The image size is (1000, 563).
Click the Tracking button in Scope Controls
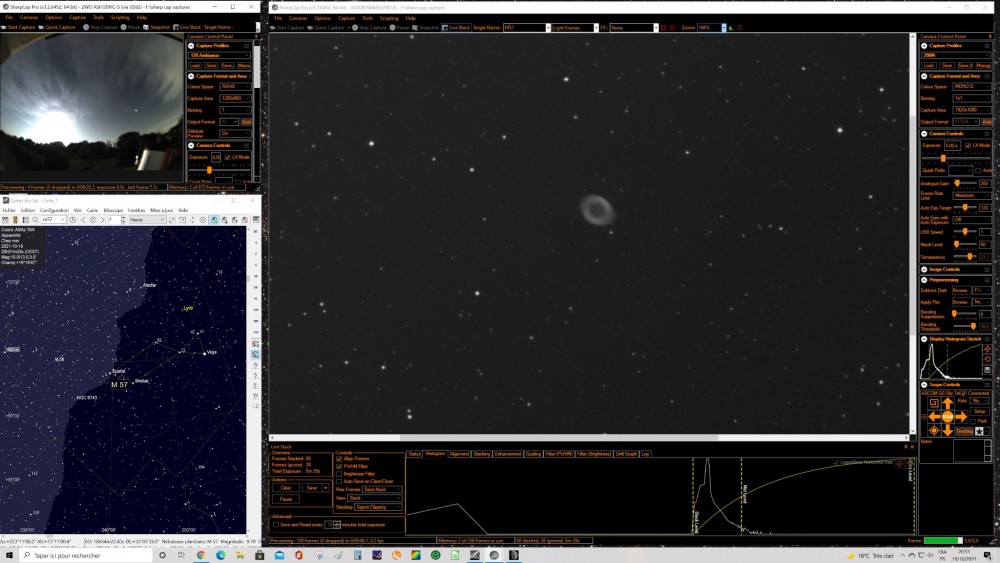tap(964, 431)
